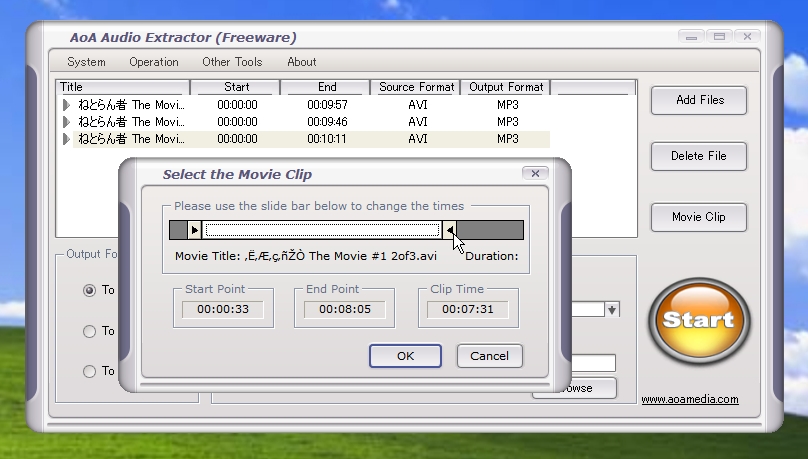The height and width of the screenshot is (459, 808).
Task: Select the file row ending at 00:10:11
Action: 303,139
